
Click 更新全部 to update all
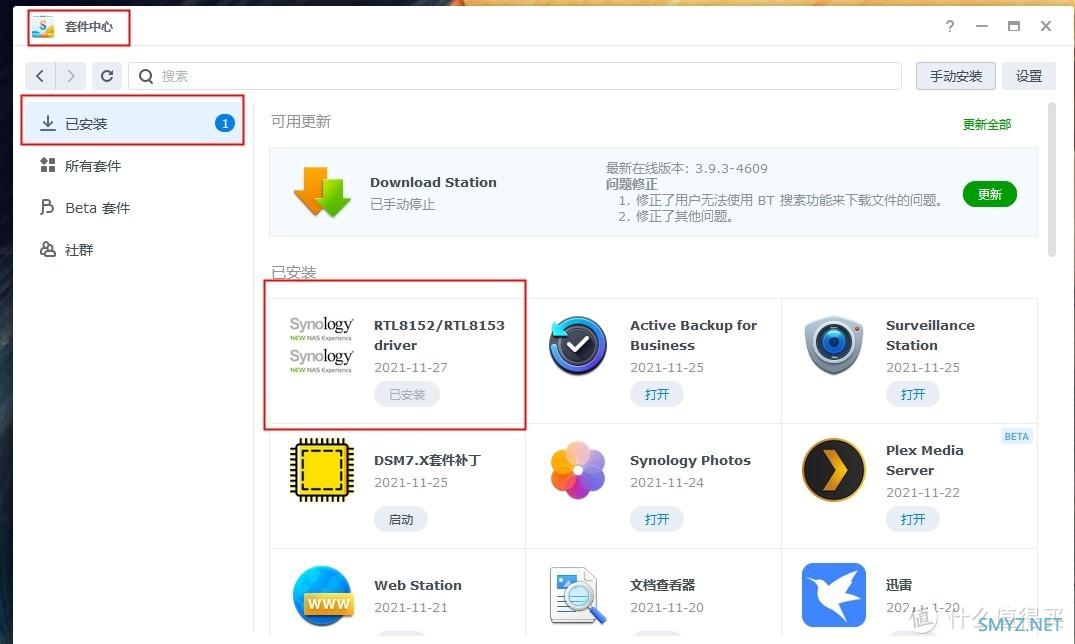pyautogui.click(x=987, y=124)
